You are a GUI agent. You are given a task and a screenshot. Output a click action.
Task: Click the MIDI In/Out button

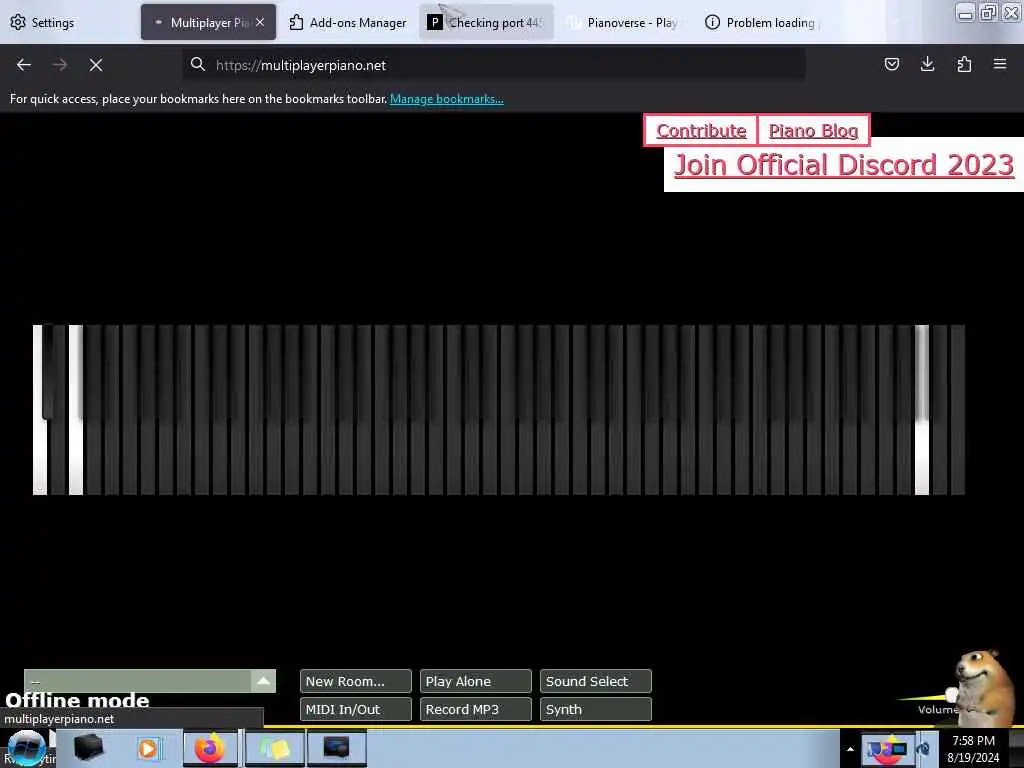point(355,709)
